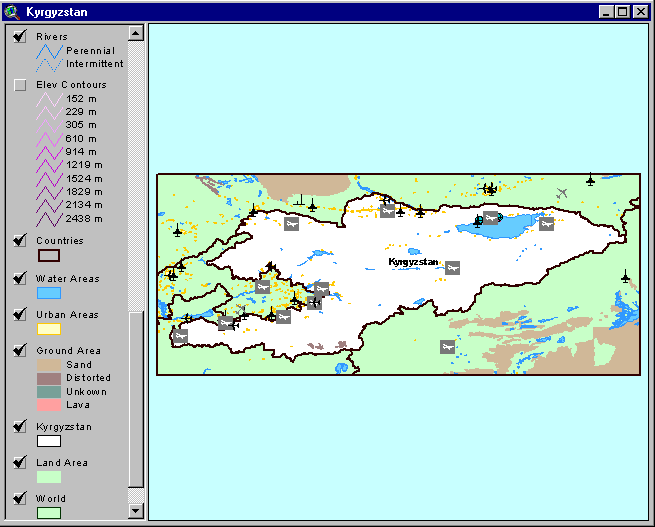Click the Kyrgyzstan white legend swatch
This screenshot has height=527, width=655.
point(49,441)
